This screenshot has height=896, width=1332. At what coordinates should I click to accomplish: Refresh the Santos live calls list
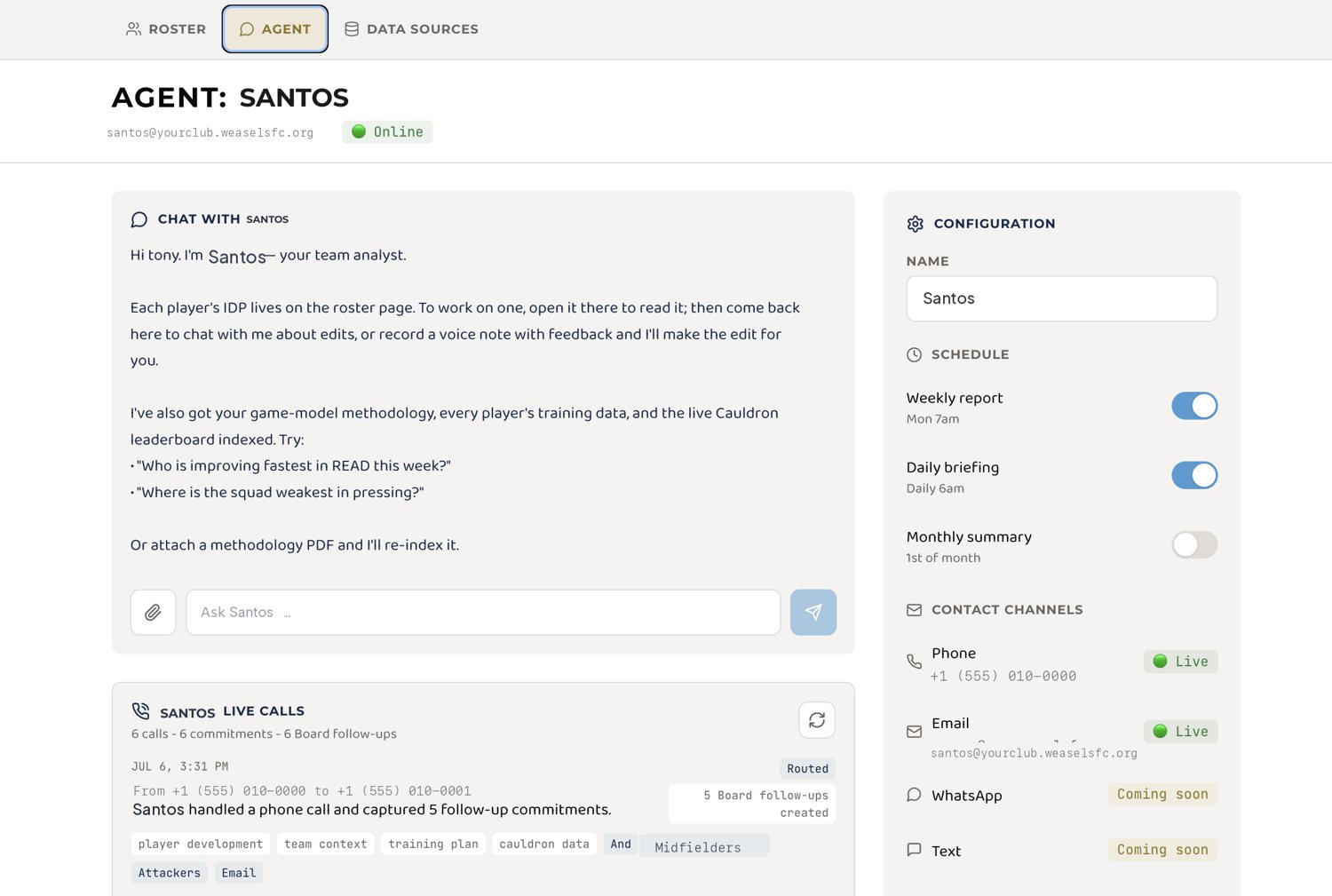click(817, 720)
